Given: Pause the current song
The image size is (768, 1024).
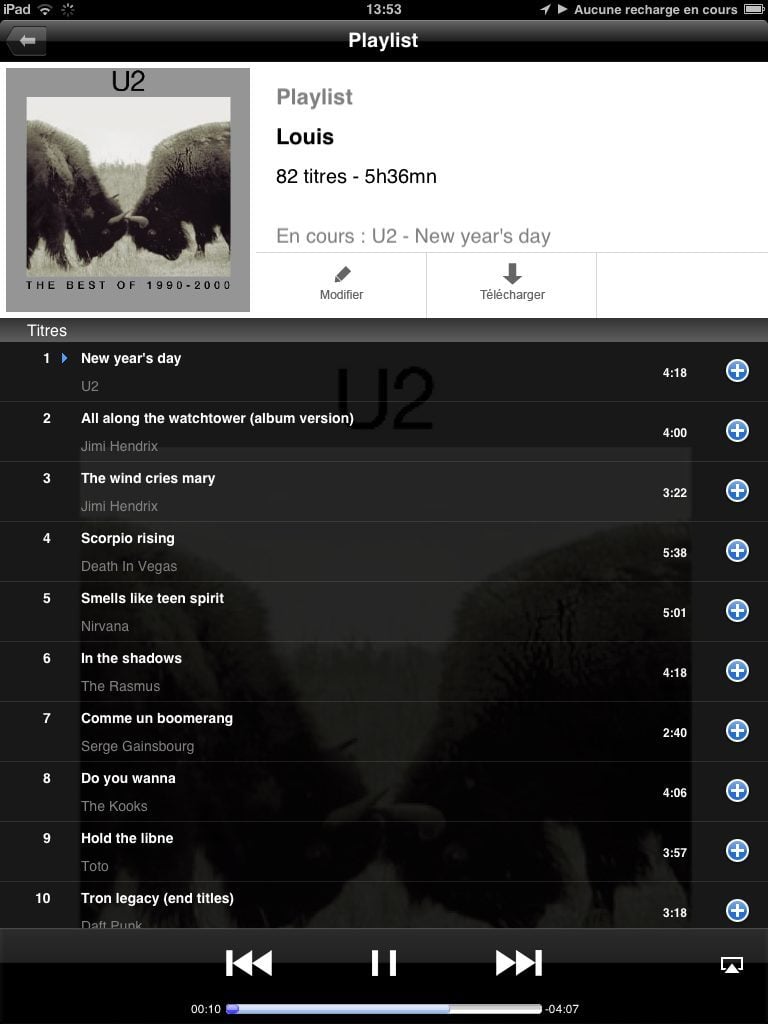Looking at the screenshot, I should [383, 963].
